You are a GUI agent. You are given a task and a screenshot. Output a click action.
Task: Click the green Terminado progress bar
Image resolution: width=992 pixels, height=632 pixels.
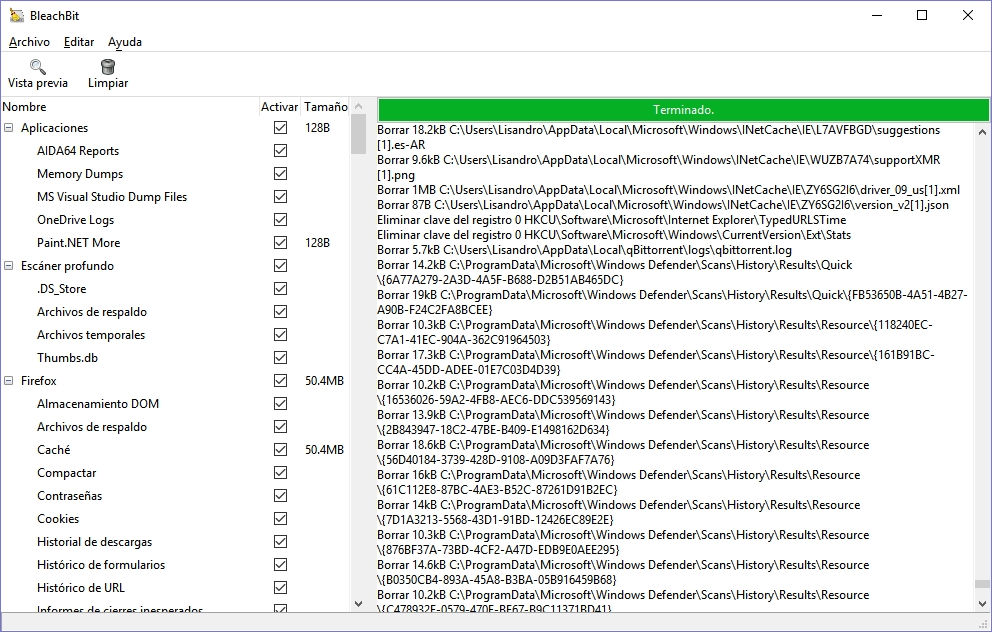pos(683,109)
